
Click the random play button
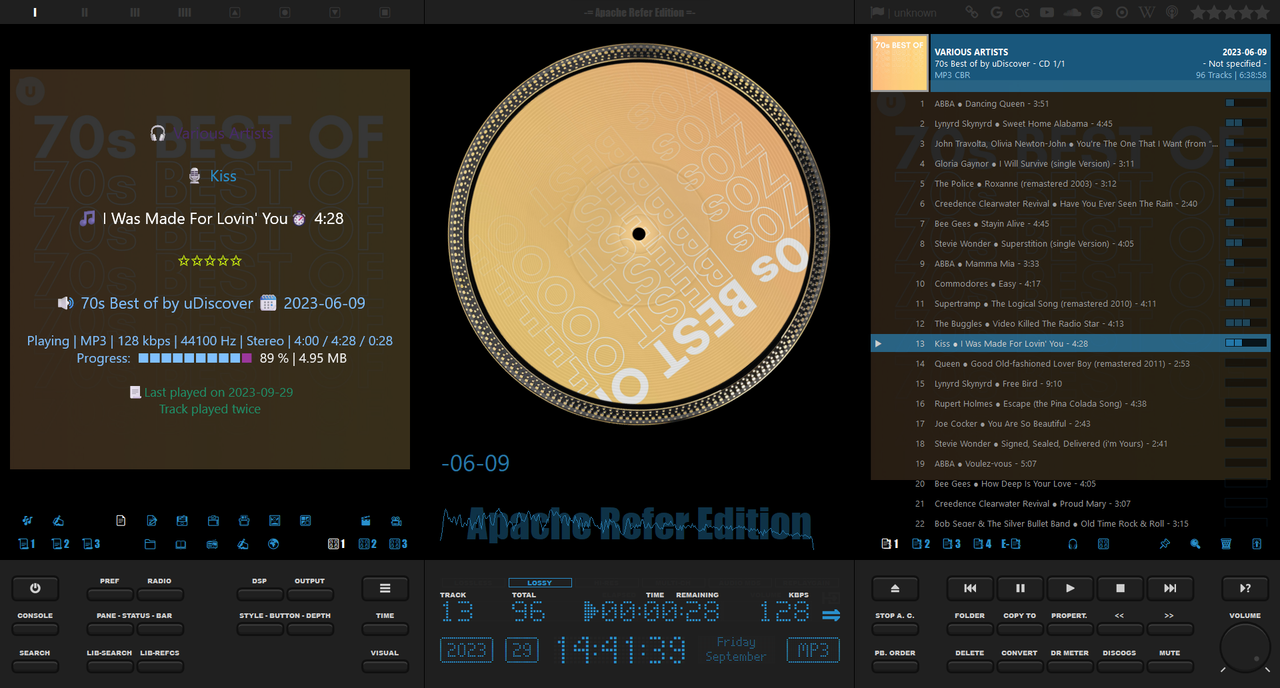point(1245,588)
